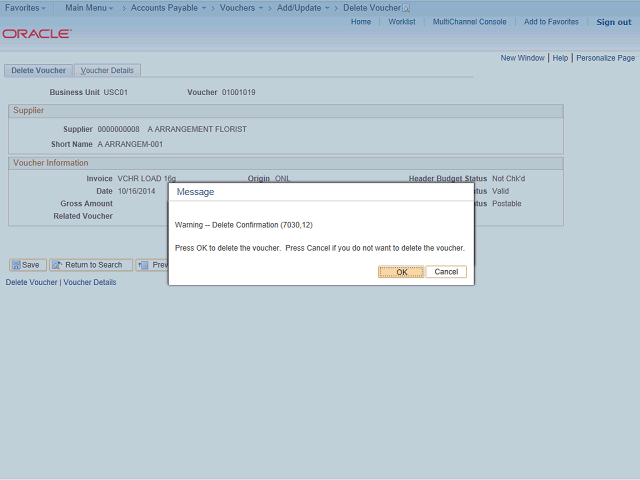Screen dimensions: 640x480
Task: Click the Save button
Action: point(28,265)
